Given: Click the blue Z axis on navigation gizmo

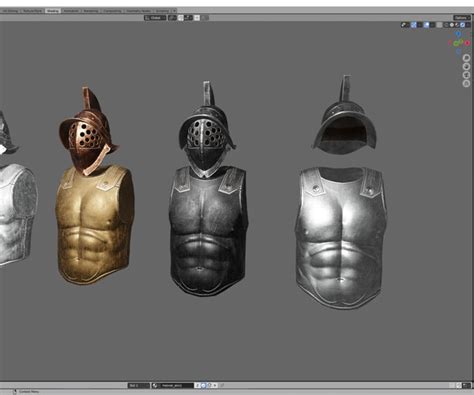Looking at the screenshot, I should 458,34.
